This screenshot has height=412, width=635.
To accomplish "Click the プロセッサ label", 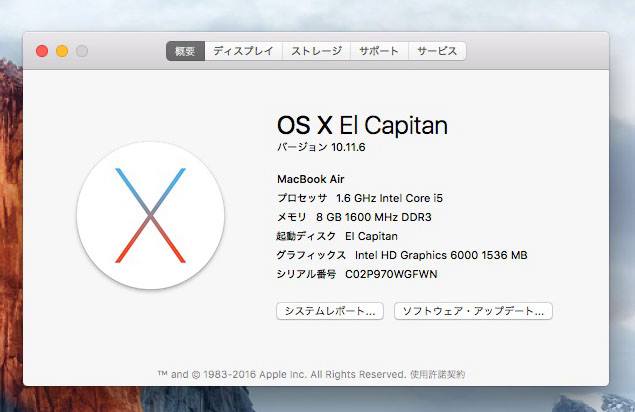I will click(302, 198).
